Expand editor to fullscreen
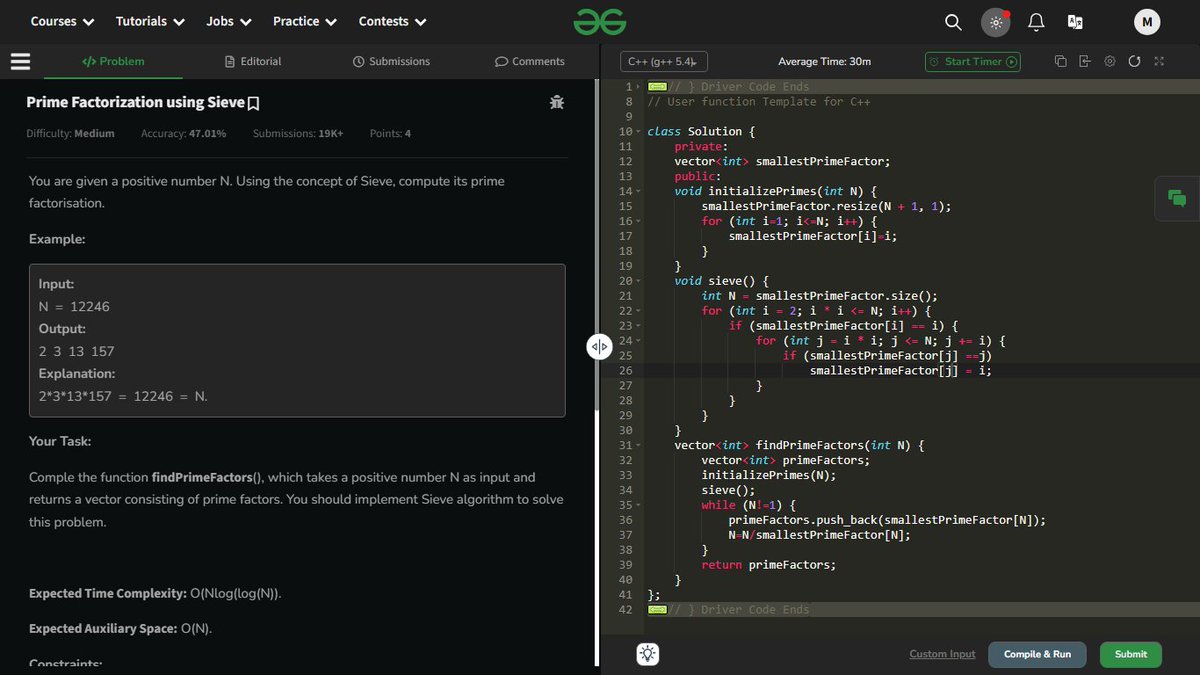 (1159, 62)
